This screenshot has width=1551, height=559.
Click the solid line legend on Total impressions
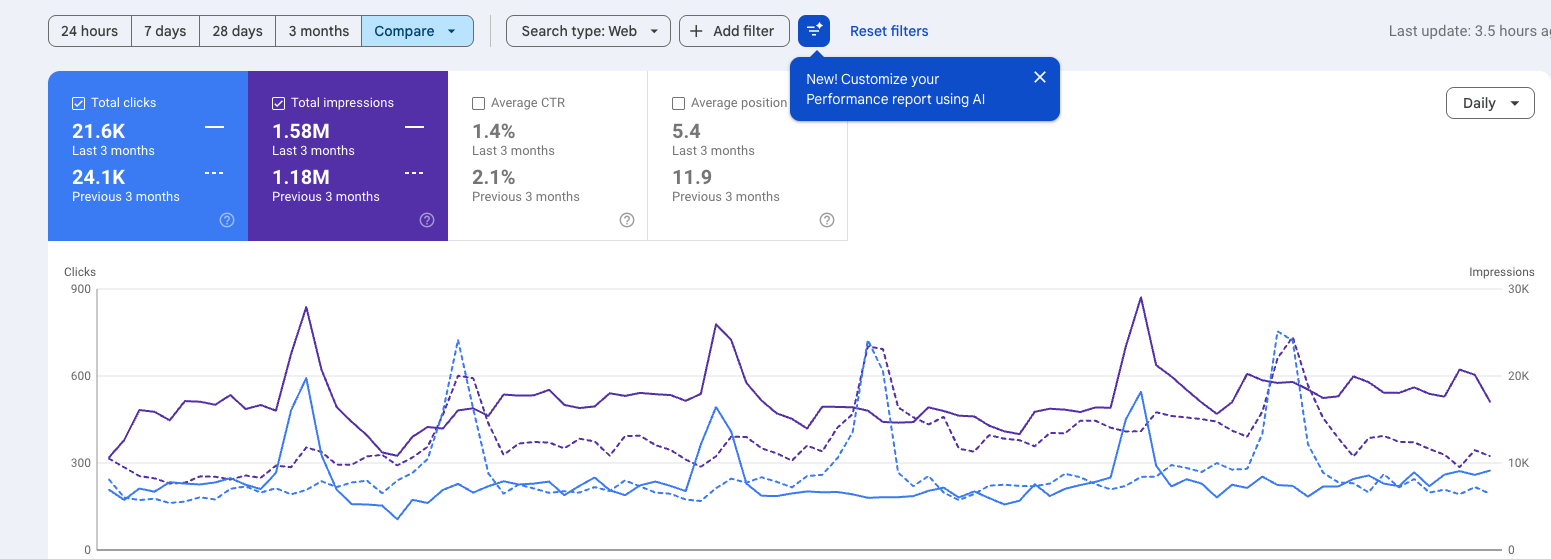pos(414,128)
